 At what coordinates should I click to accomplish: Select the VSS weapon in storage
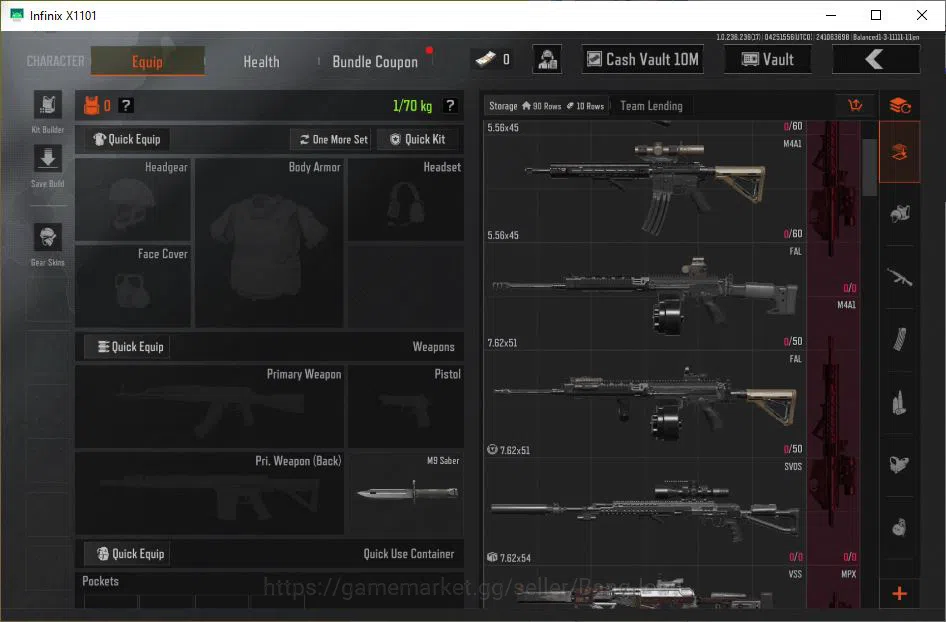click(644, 587)
